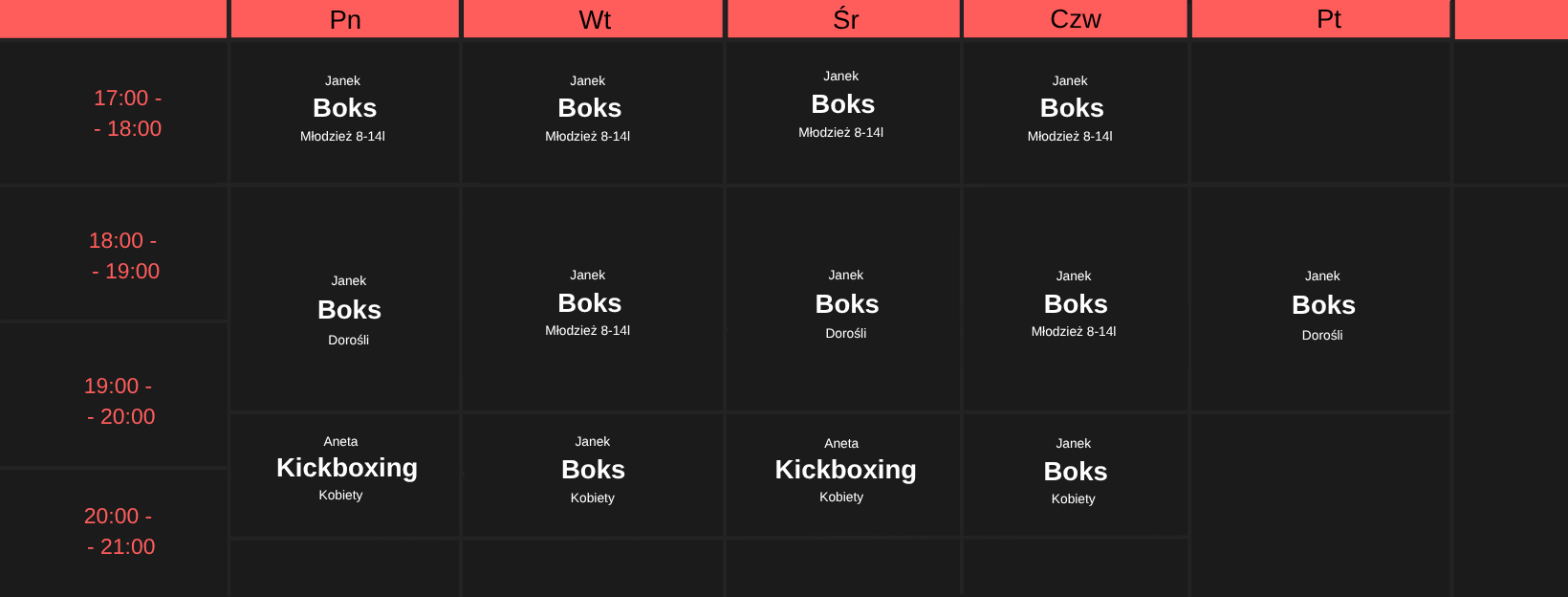This screenshot has height=597, width=1568.
Task: Open Tuesday 17:00 Boks Młodzież class
Action: point(593,112)
